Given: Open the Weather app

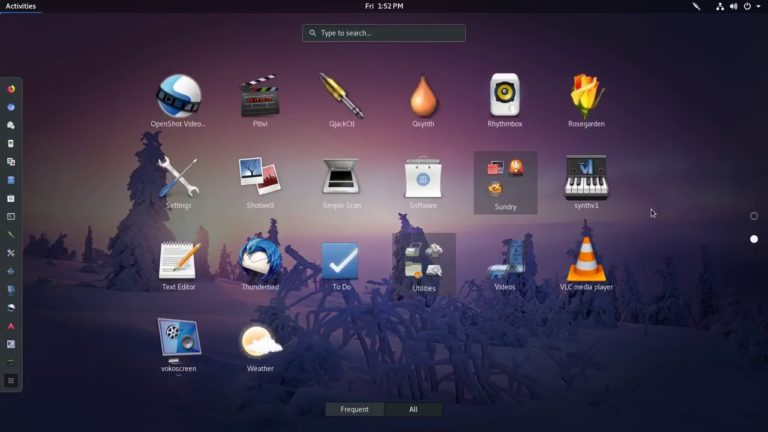Looking at the screenshot, I should 260,346.
